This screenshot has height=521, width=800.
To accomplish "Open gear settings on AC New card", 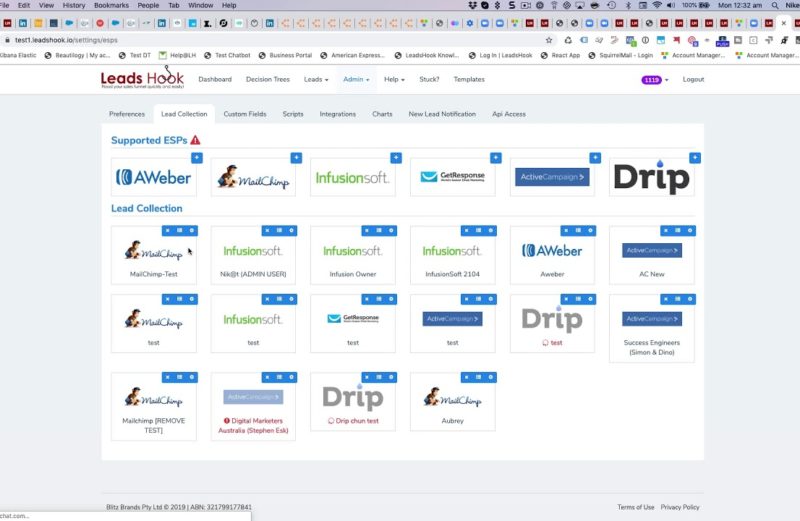I will coord(690,231).
